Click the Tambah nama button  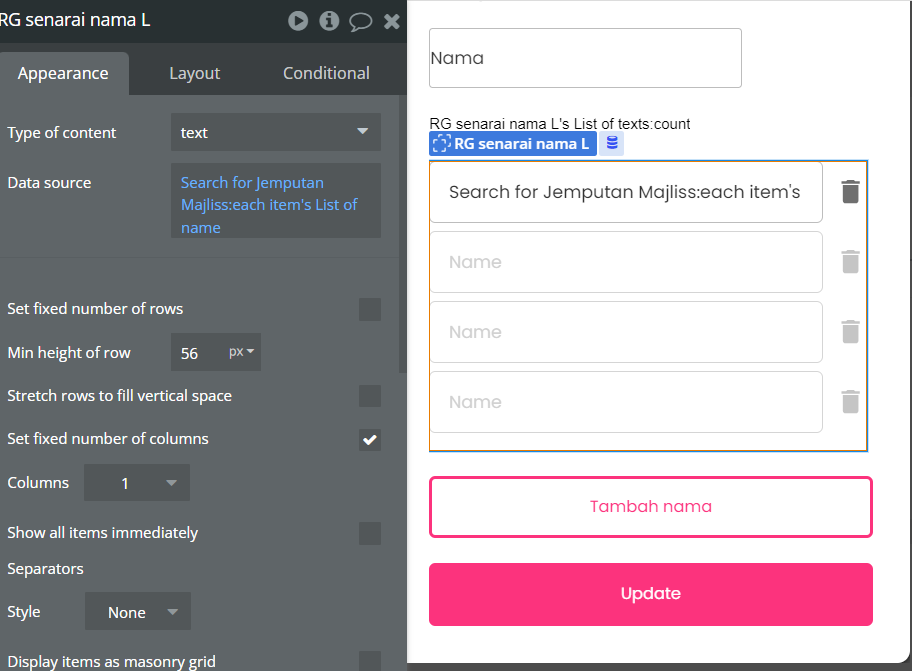point(651,506)
